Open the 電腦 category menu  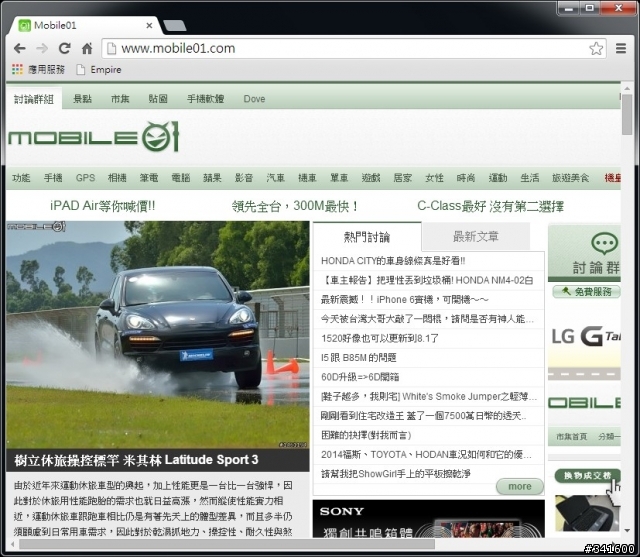pos(181,178)
